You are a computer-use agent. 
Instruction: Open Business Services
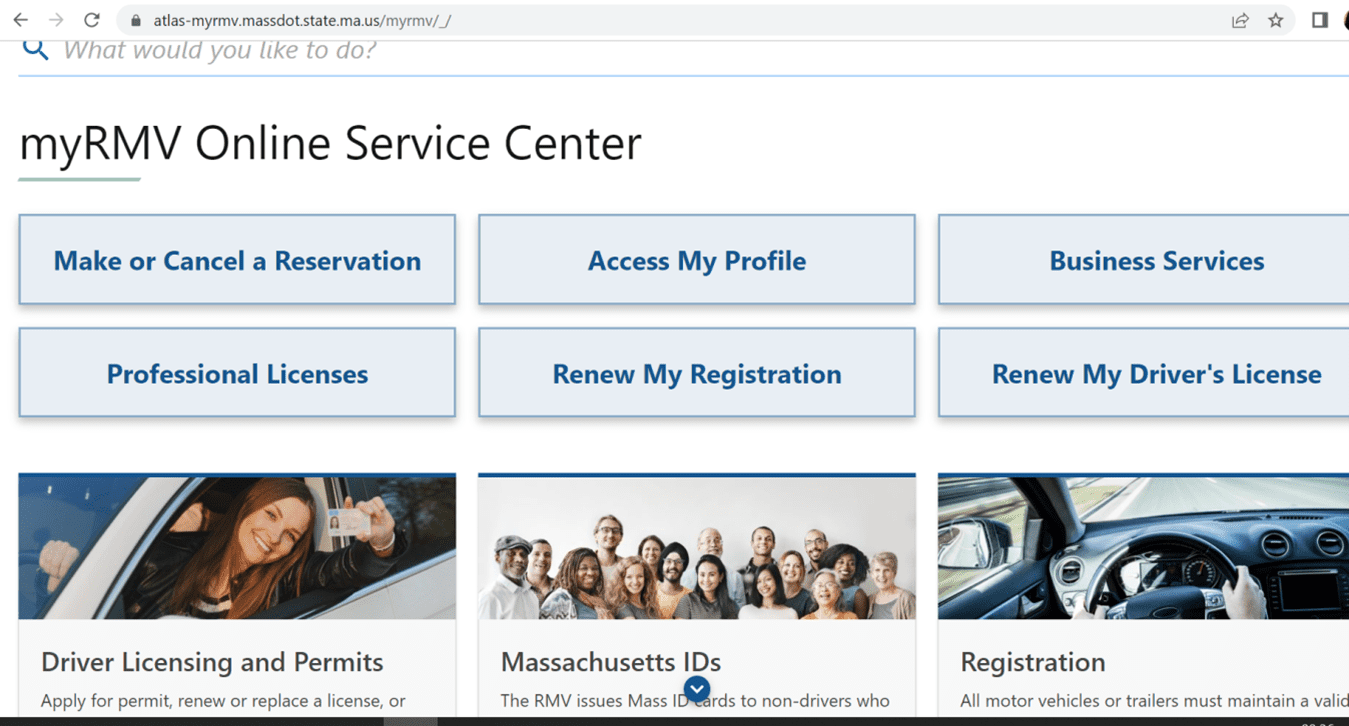click(1156, 260)
